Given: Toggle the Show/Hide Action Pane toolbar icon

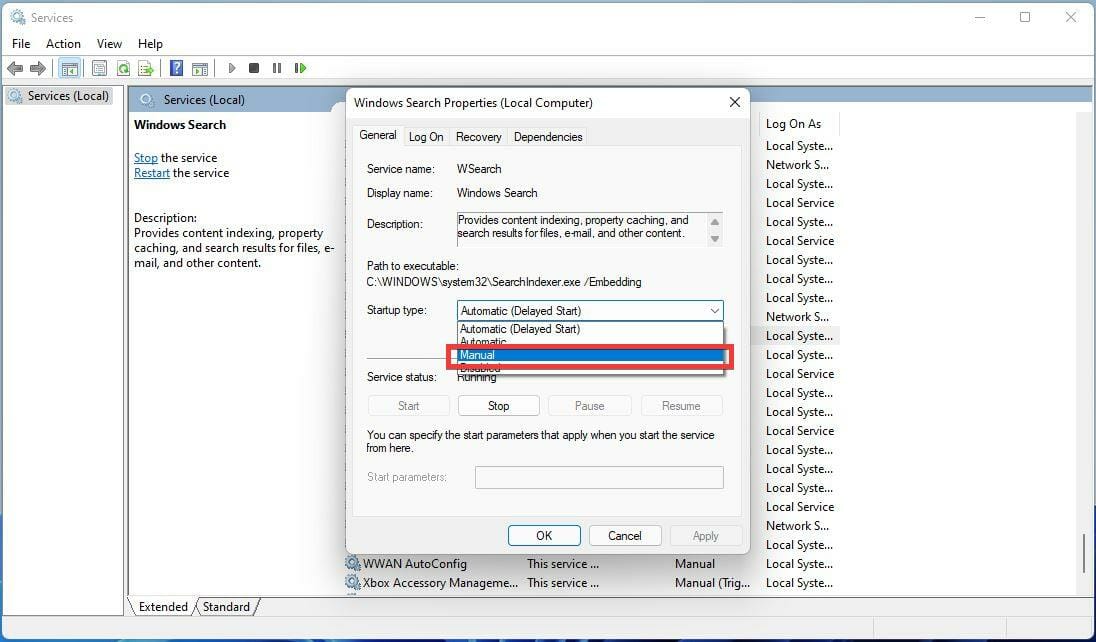Looking at the screenshot, I should [x=200, y=69].
